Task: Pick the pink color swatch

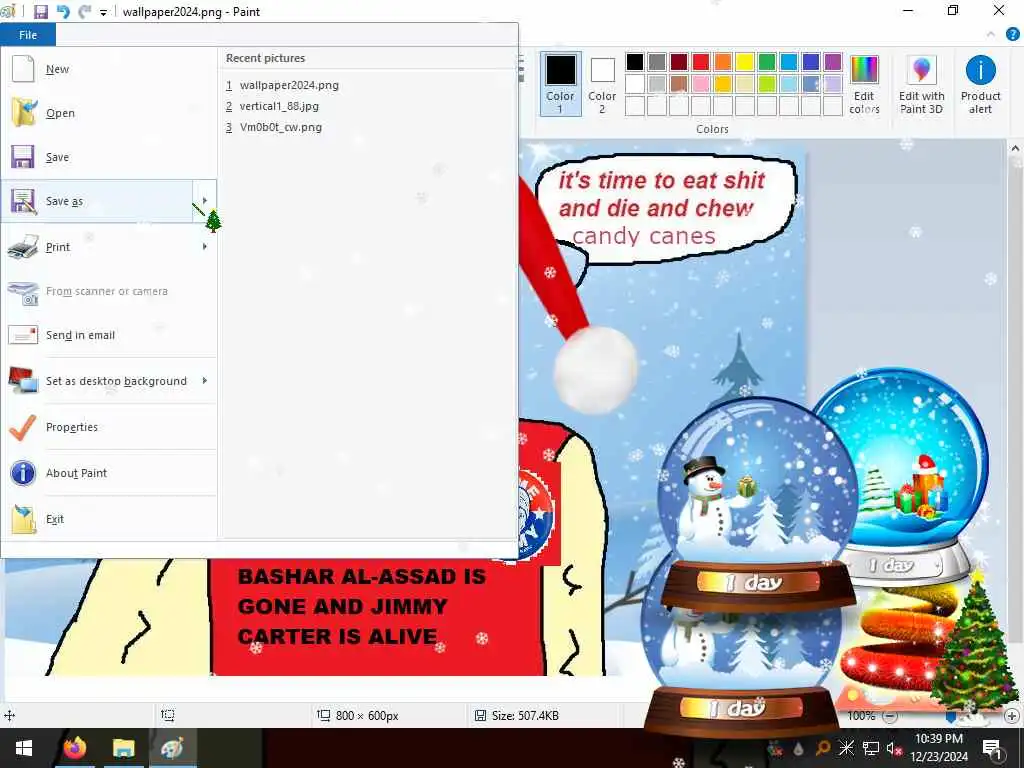Action: tap(701, 84)
